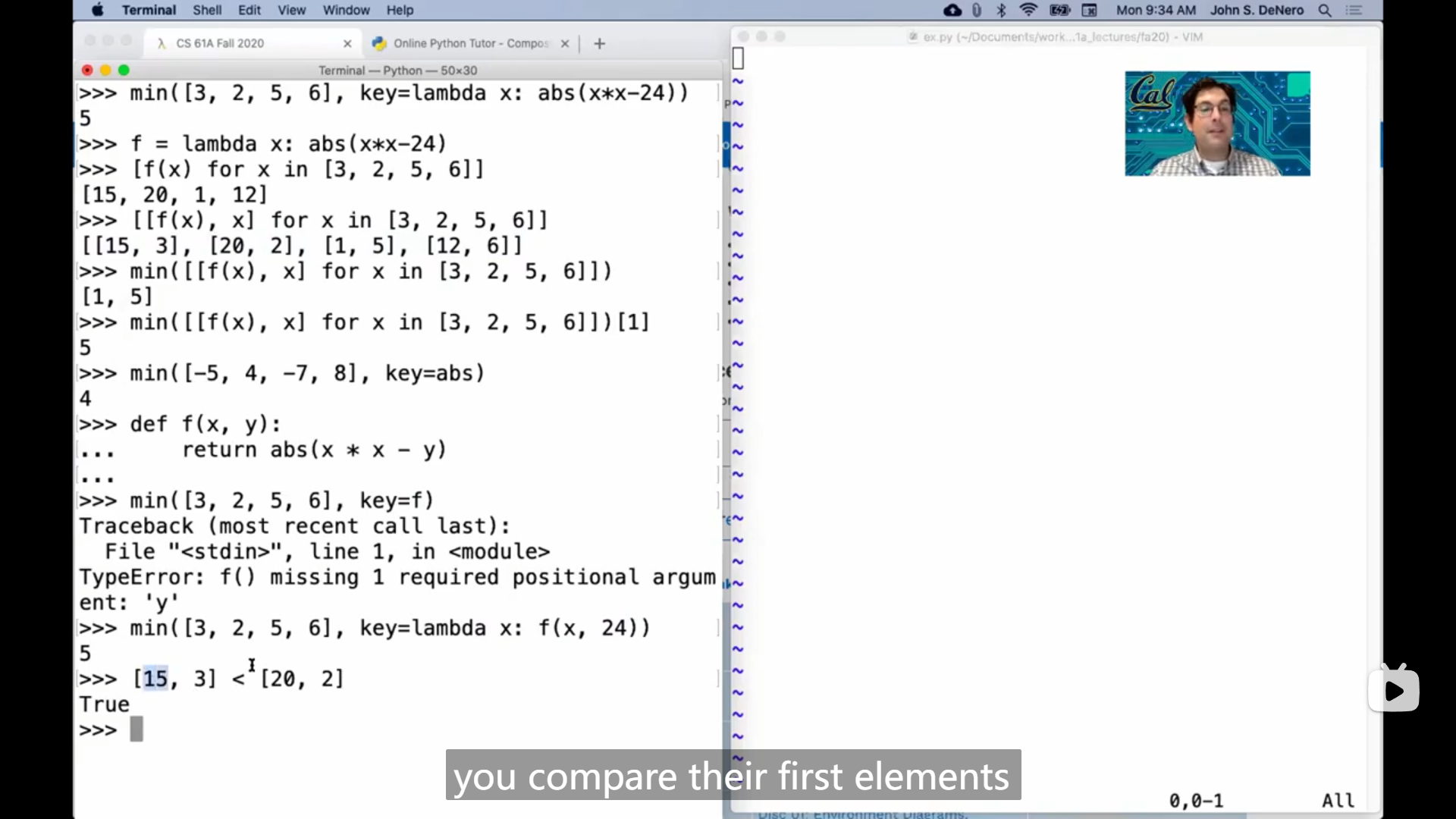Image resolution: width=1456 pixels, height=819 pixels.
Task: Open the Bluetooth menu bar icon
Action: (1001, 10)
